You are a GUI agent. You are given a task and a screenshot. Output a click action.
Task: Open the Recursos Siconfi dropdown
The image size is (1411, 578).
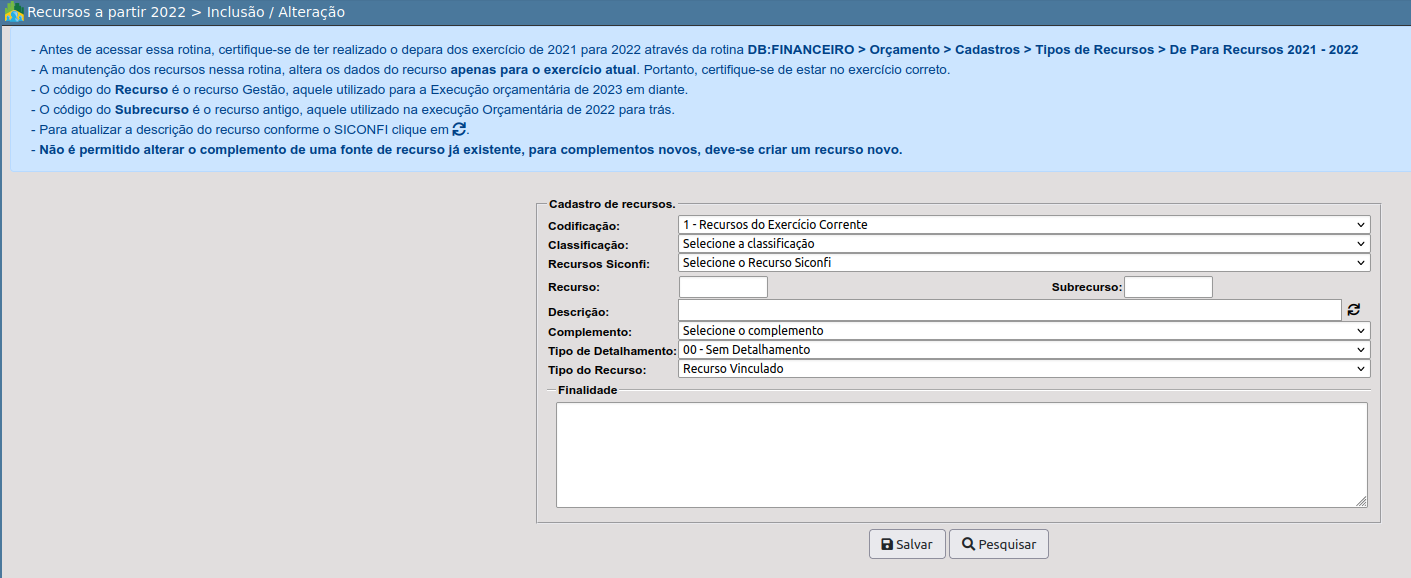tap(1023, 263)
